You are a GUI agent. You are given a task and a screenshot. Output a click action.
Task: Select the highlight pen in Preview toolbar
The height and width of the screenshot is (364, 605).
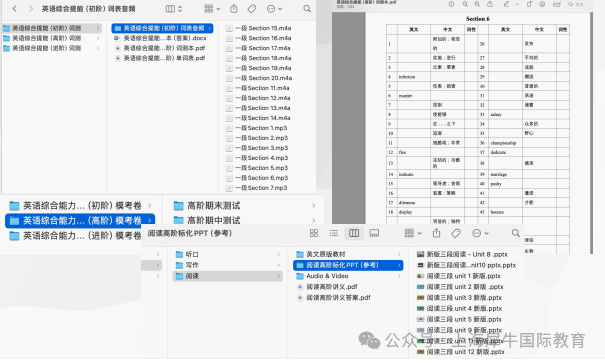pyautogui.click(x=506, y=4)
